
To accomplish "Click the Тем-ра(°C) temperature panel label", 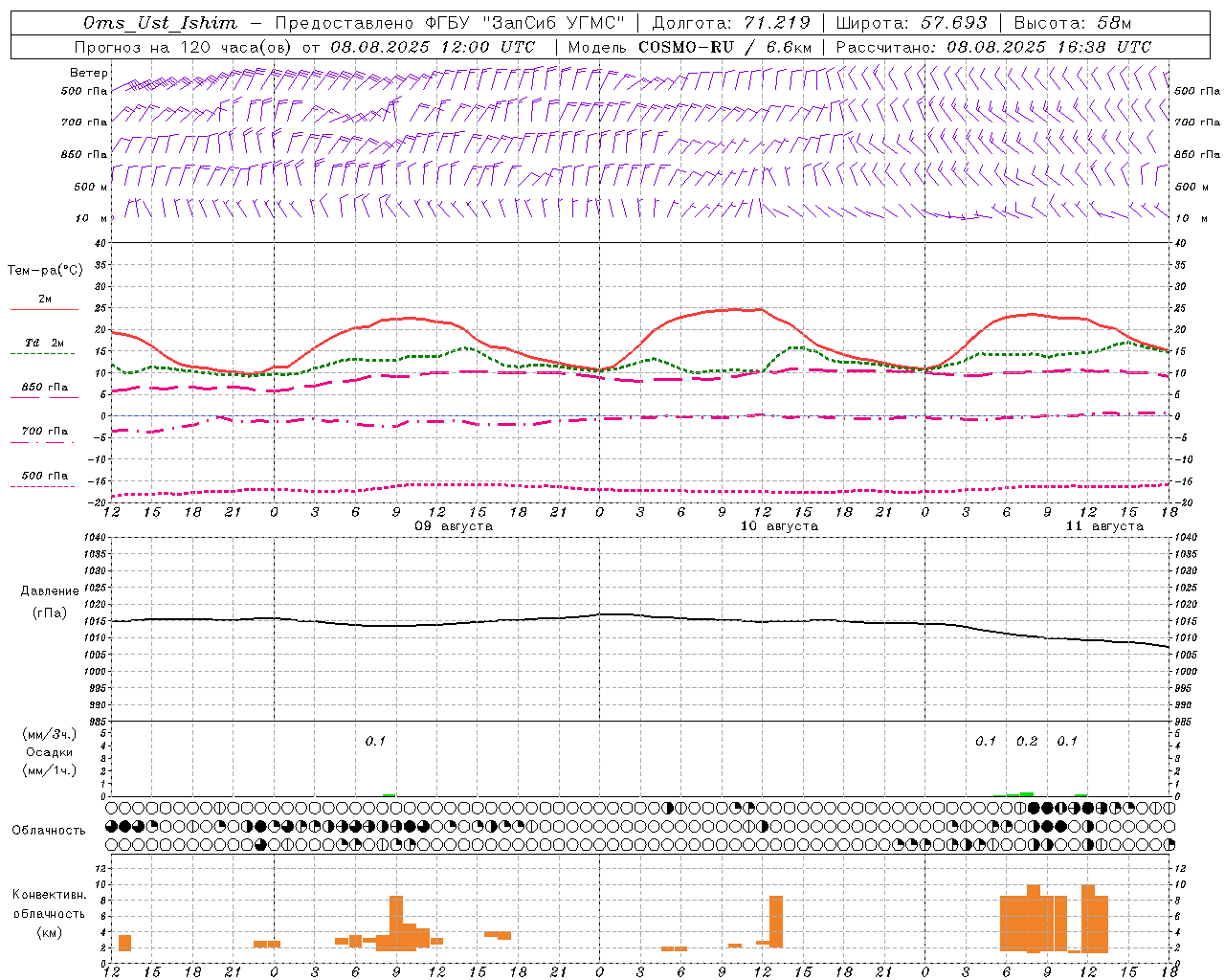I will (x=45, y=271).
